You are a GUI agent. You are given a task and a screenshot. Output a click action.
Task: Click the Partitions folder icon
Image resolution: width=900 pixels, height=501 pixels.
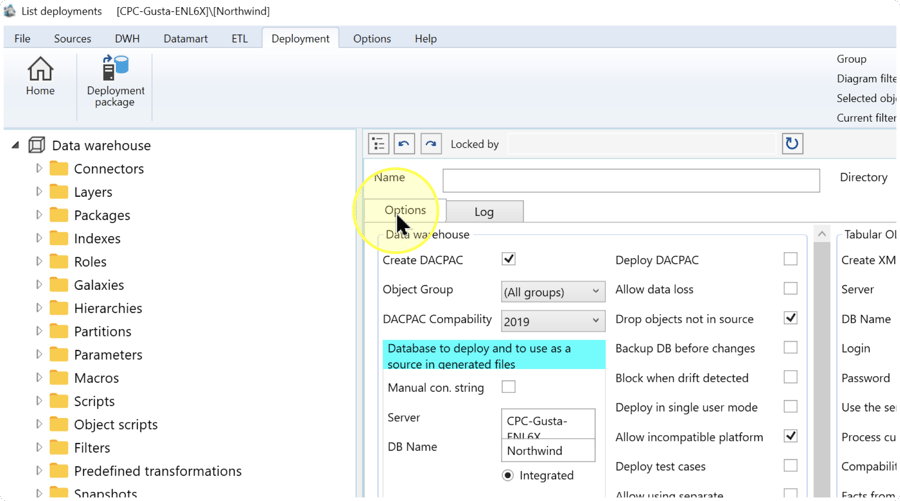(59, 331)
